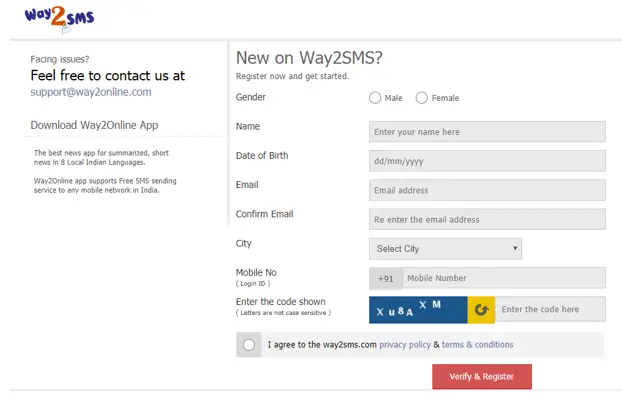622x396 pixels.
Task: Click the captcha image showing the code
Action: point(418,310)
